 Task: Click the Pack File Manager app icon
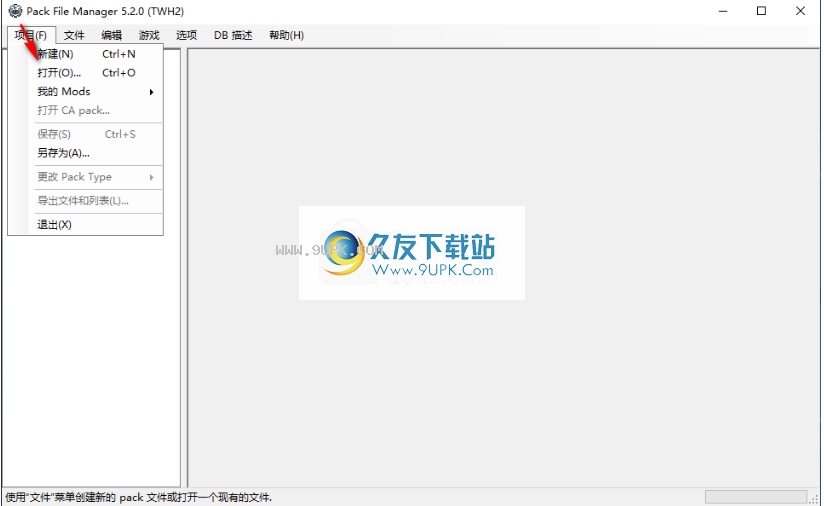[x=15, y=11]
